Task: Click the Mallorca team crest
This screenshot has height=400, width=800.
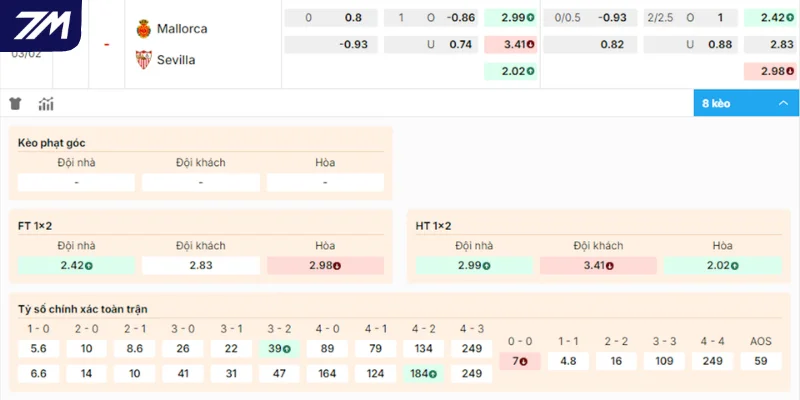Action: (143, 29)
